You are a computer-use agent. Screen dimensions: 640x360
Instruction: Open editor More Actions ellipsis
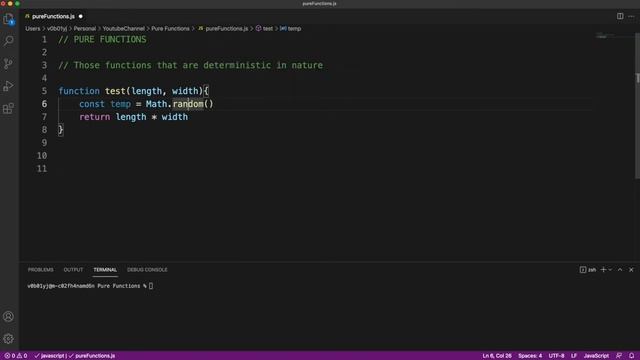tap(631, 16)
